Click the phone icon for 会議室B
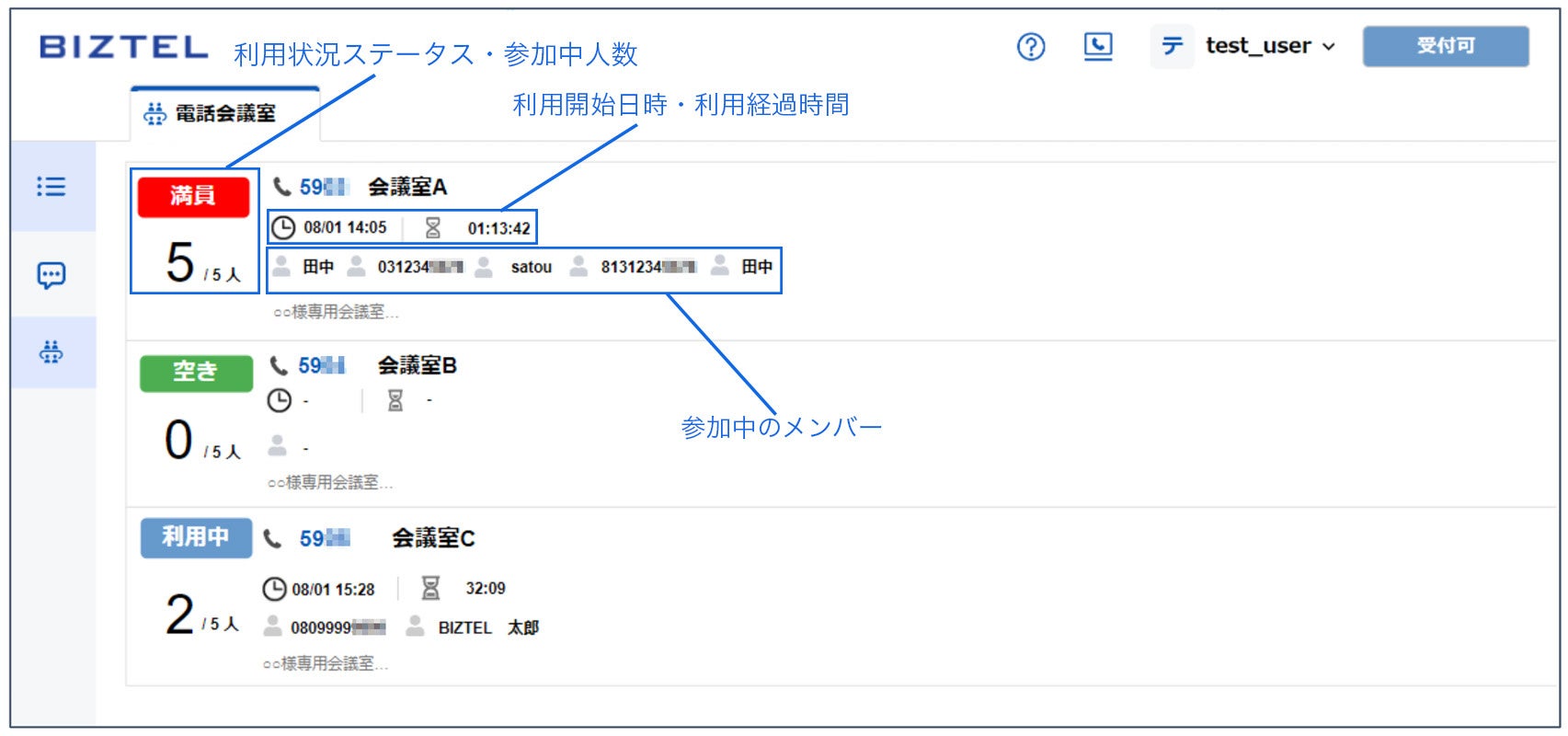The height and width of the screenshot is (736, 1568). click(279, 366)
